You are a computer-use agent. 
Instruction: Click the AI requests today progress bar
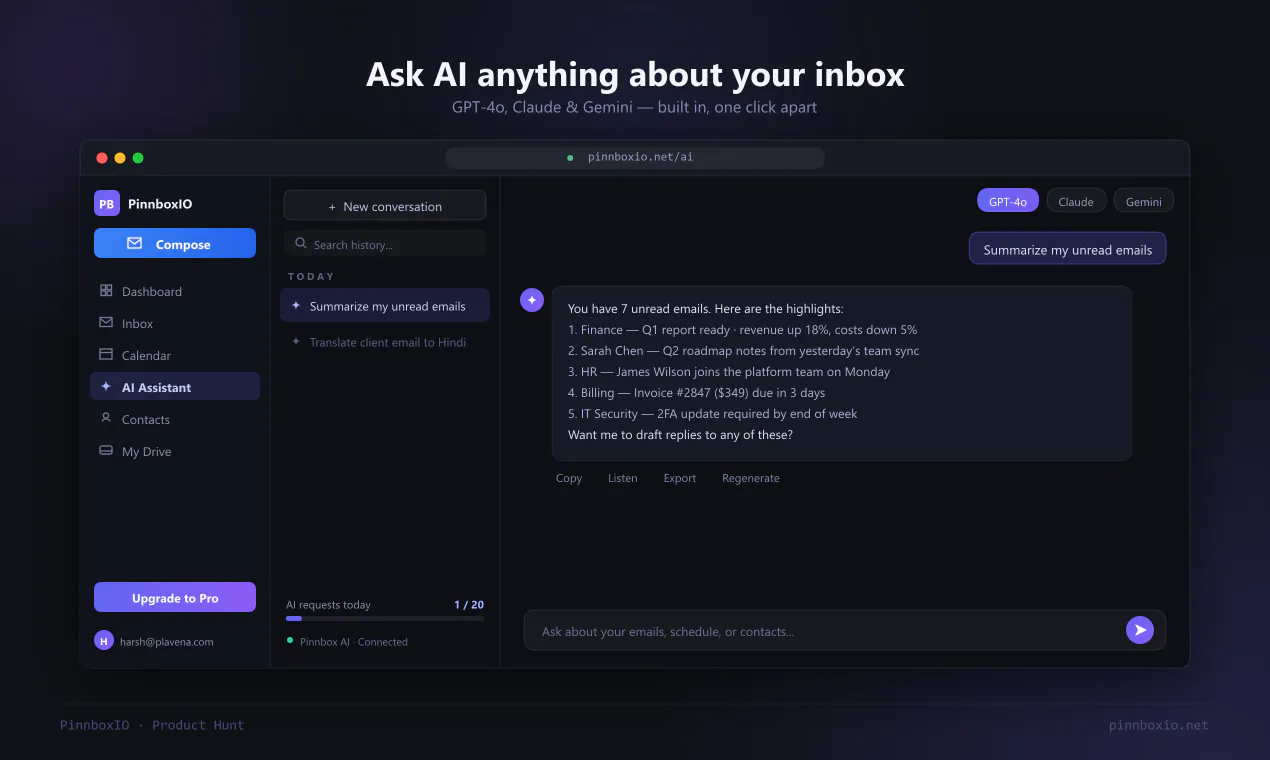[385, 619]
